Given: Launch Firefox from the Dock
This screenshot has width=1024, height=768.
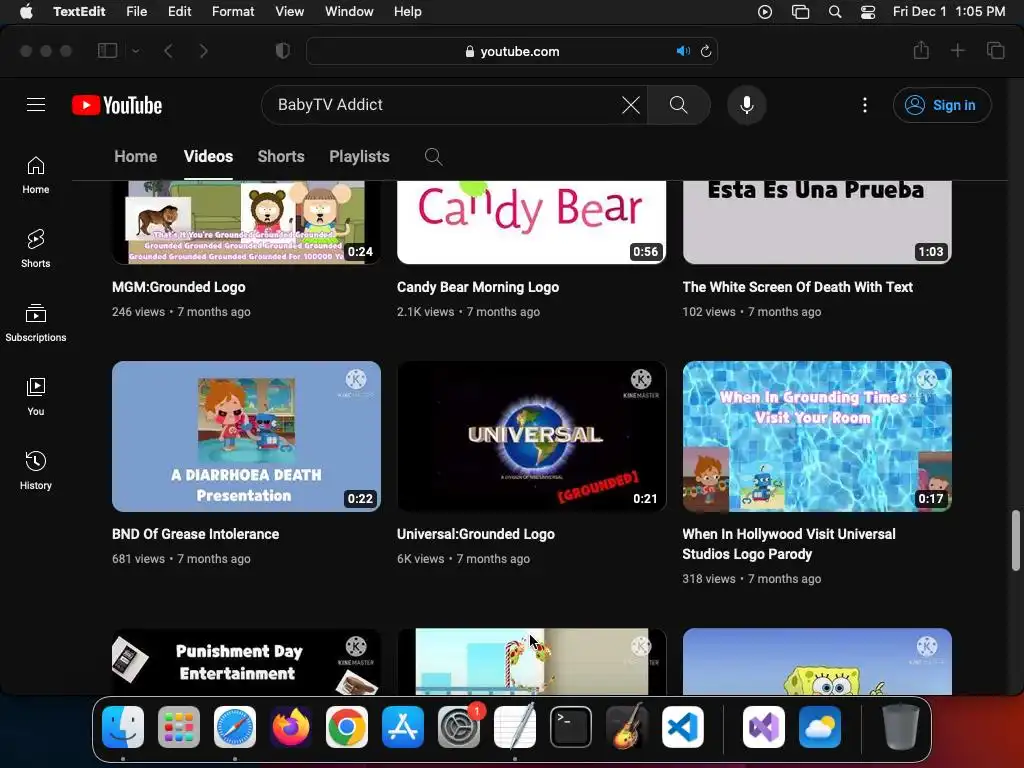Looking at the screenshot, I should click(x=291, y=727).
